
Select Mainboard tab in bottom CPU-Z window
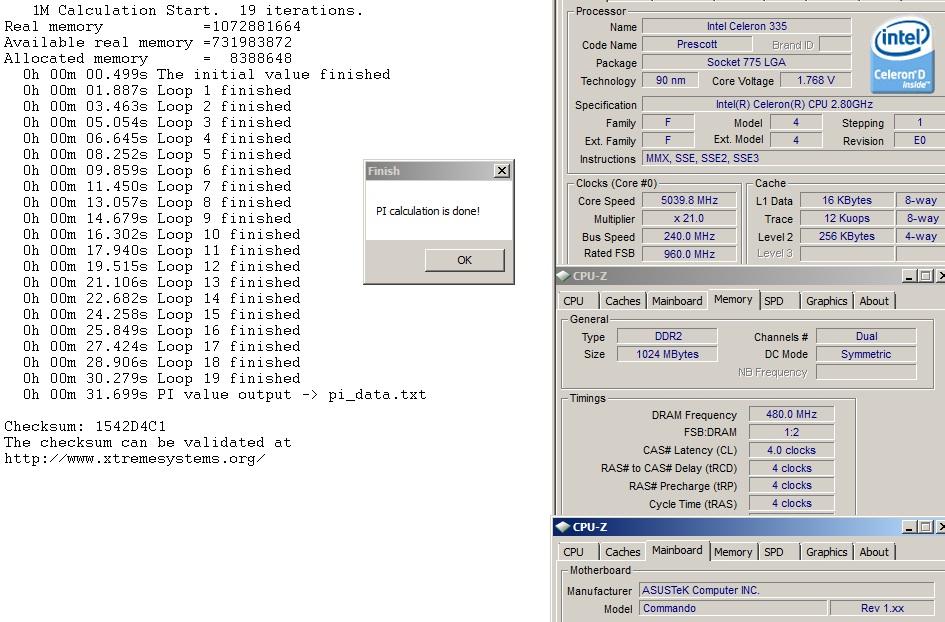click(677, 550)
